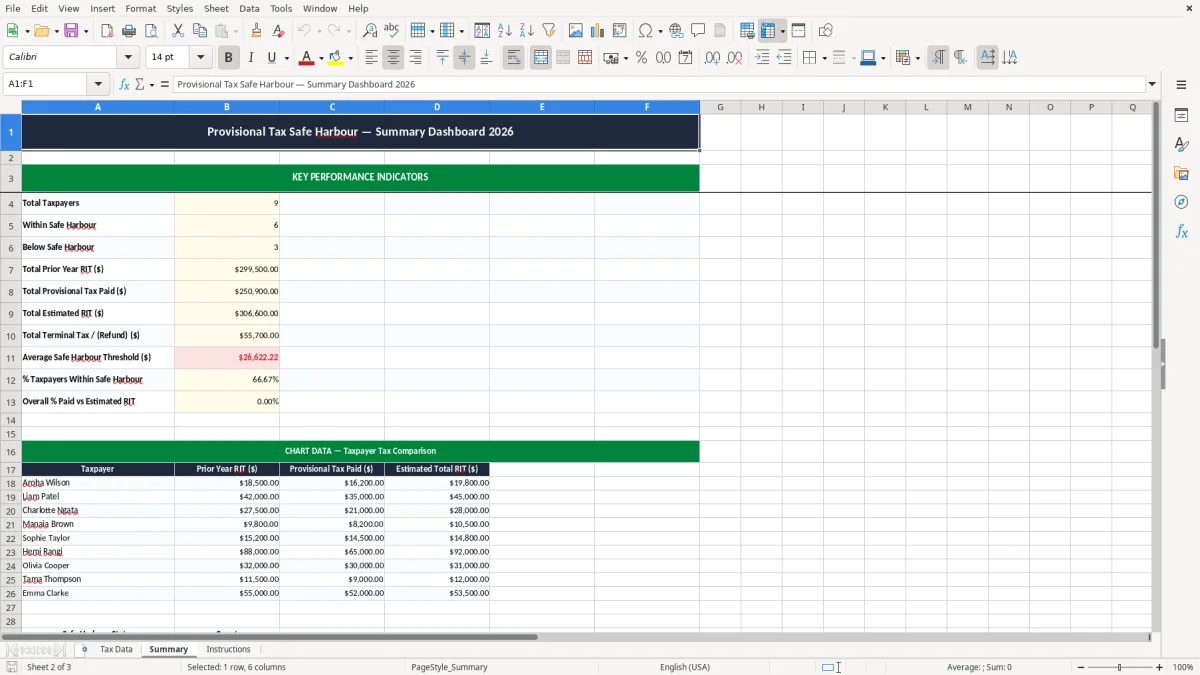Click the Insert Chart icon

click(x=598, y=31)
